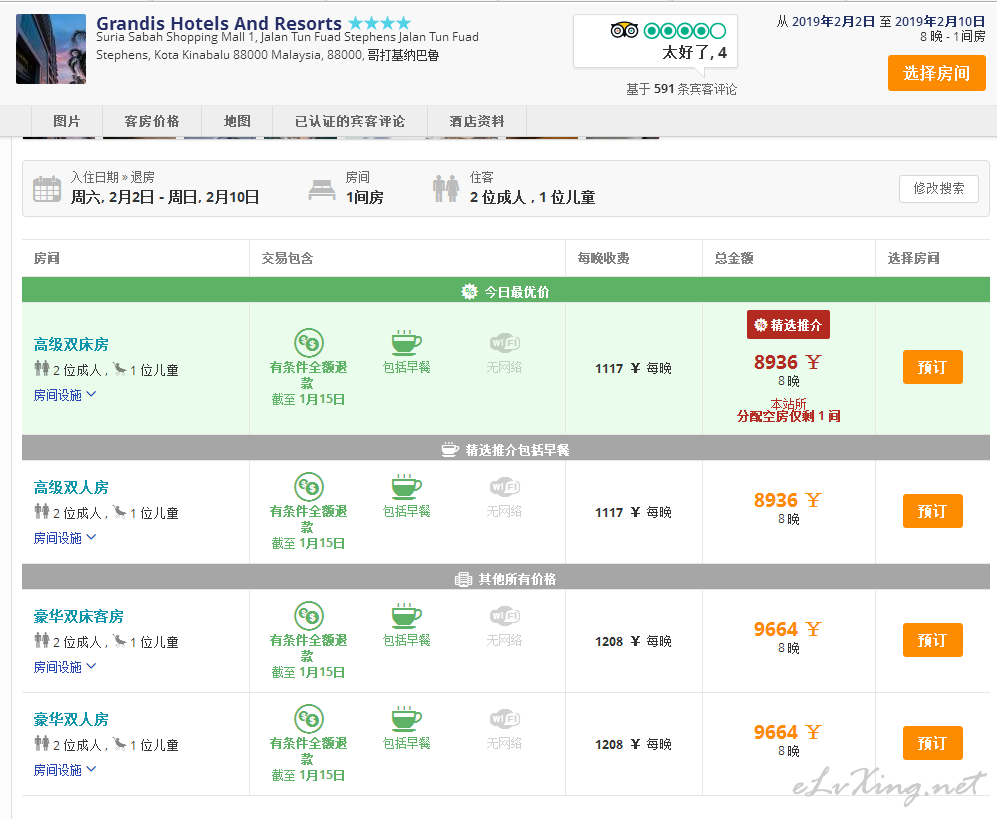Book the 高级双床房 with 预订

[x=933, y=367]
